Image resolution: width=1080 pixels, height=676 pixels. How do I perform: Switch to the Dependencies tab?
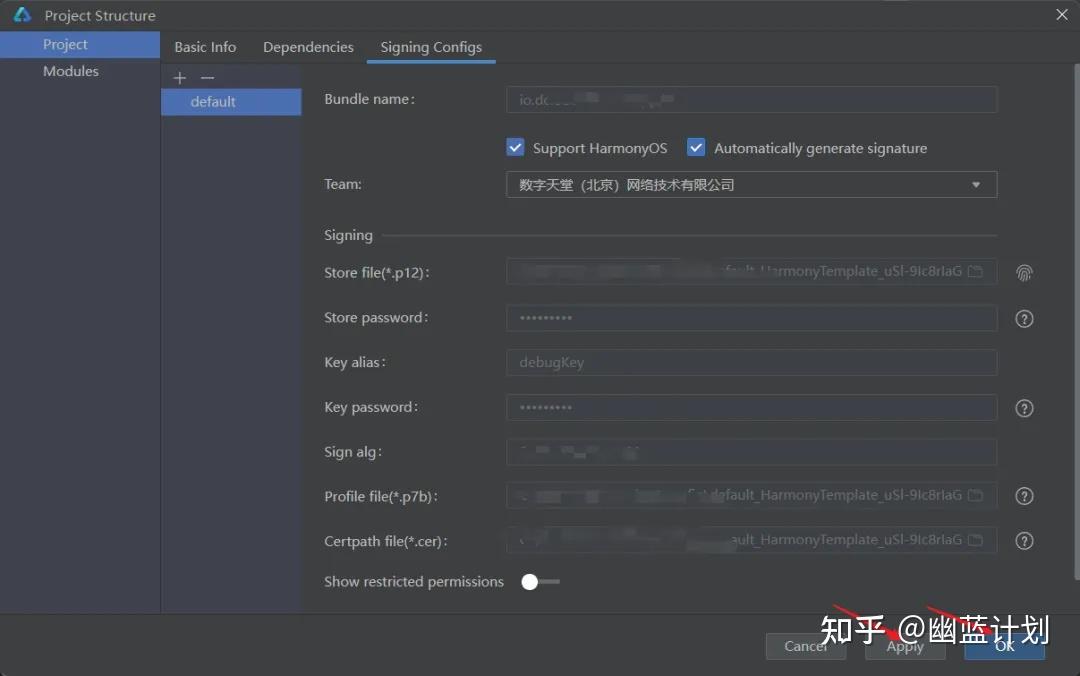tap(308, 47)
